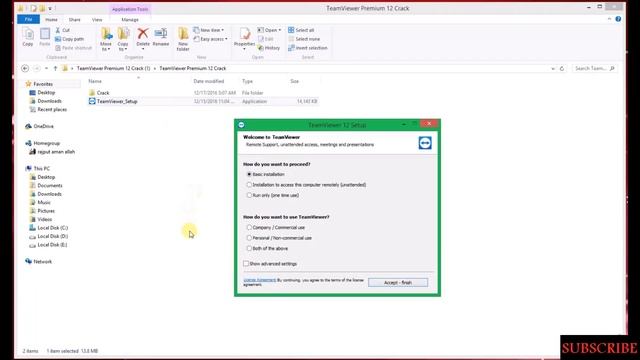Click Invert selection in the ribbon
The height and width of the screenshot is (360, 640).
tap(308, 48)
